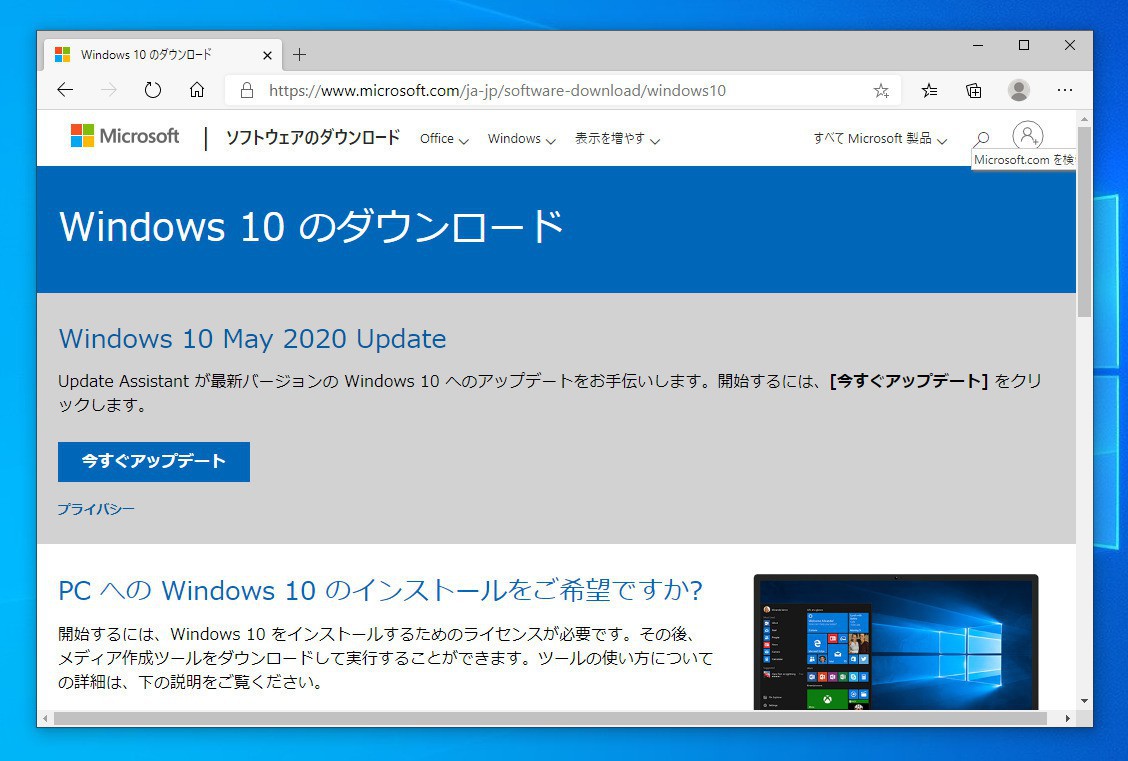Click the Windows 10 May 2020 Update heading
Viewport: 1128px width, 761px height.
click(253, 339)
